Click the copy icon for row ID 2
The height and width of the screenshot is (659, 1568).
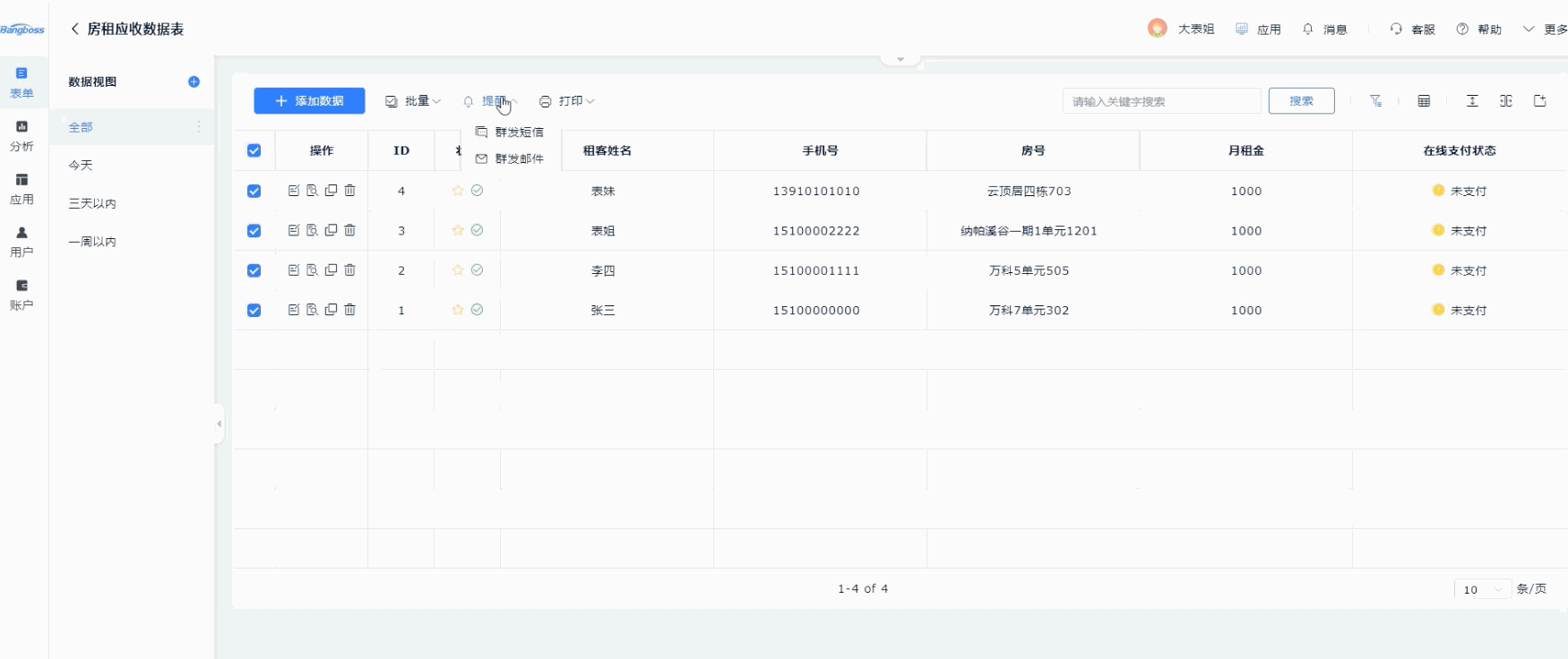coord(331,270)
